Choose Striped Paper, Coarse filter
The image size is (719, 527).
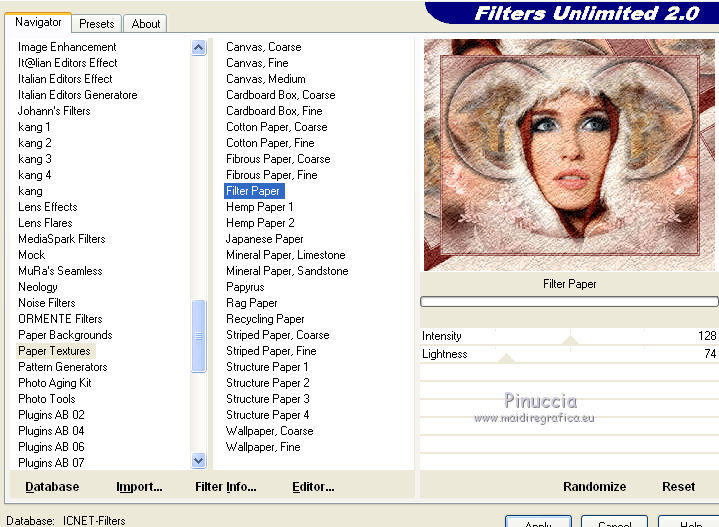tap(277, 335)
